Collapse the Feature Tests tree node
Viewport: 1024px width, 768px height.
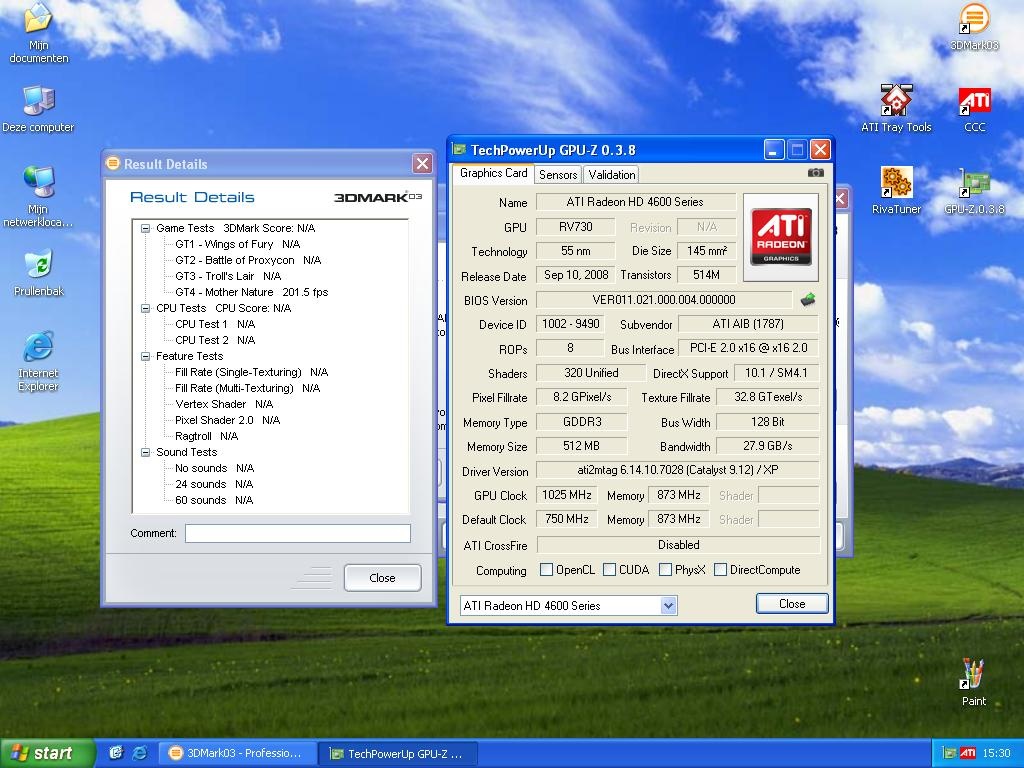click(146, 356)
